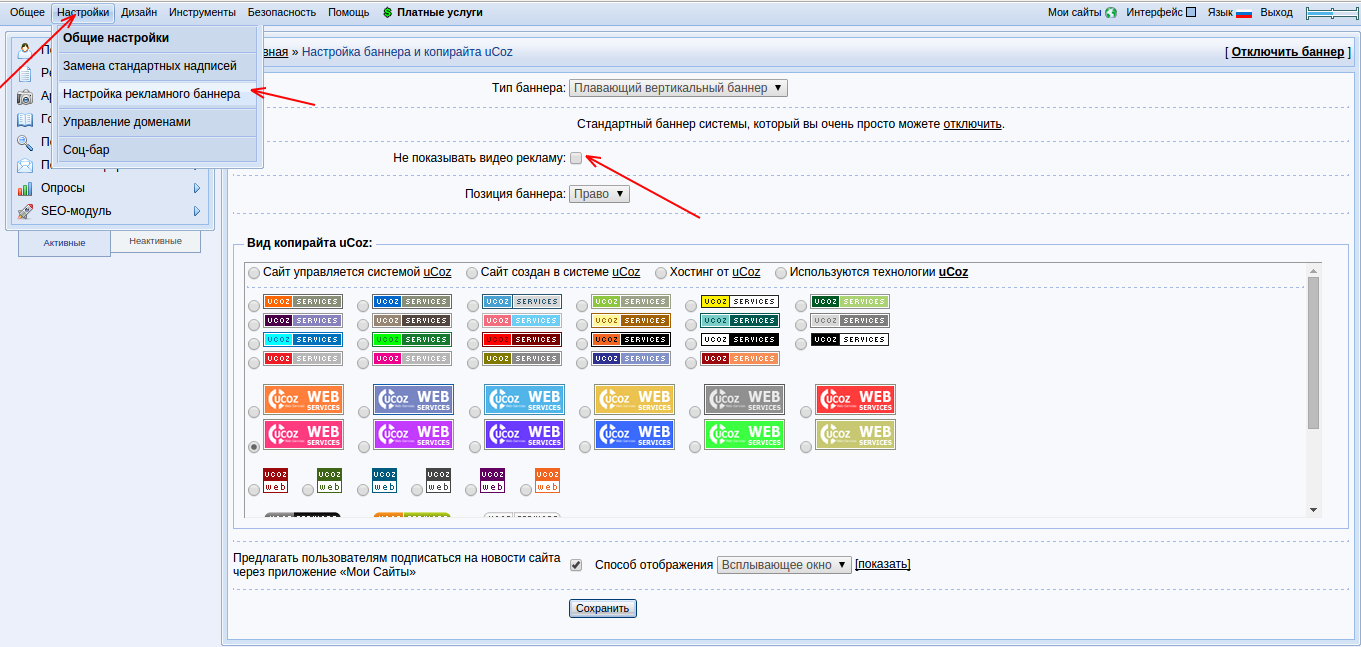Click the khaki uCoz WEB Services banner image
The width and height of the screenshot is (1361, 647).
coord(855,434)
